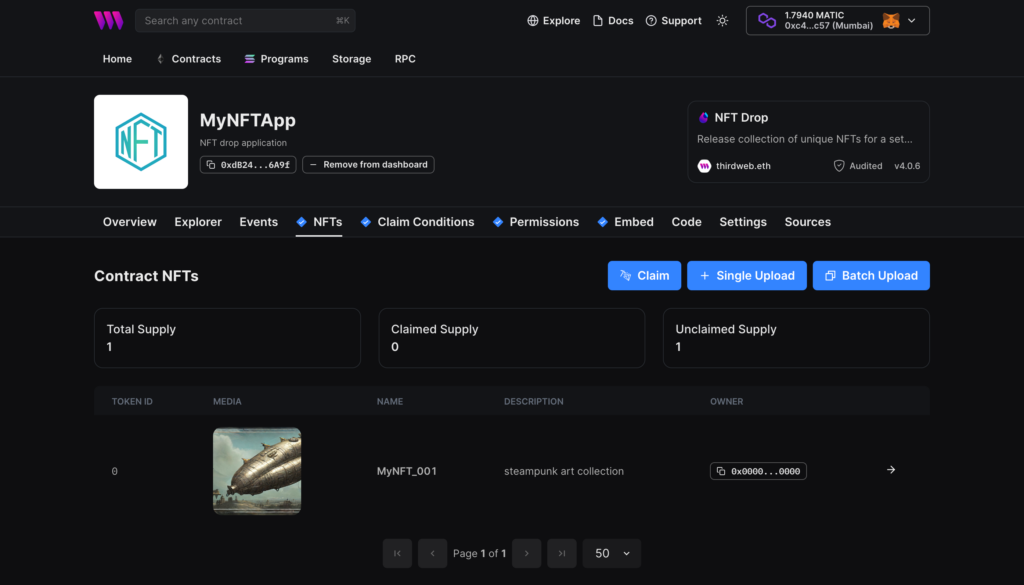
Task: Switch to the Code tab
Action: tap(686, 222)
